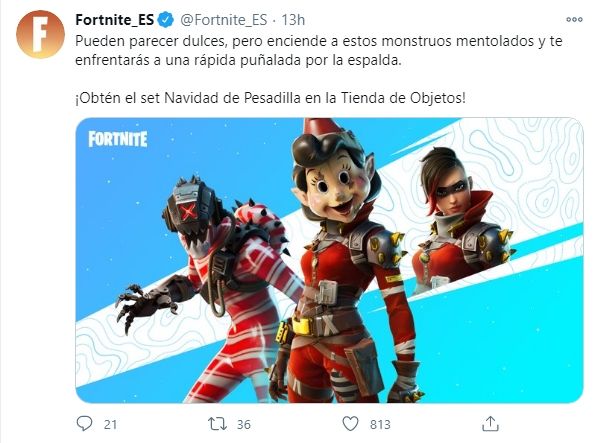Open the blue verified badge

(166, 20)
